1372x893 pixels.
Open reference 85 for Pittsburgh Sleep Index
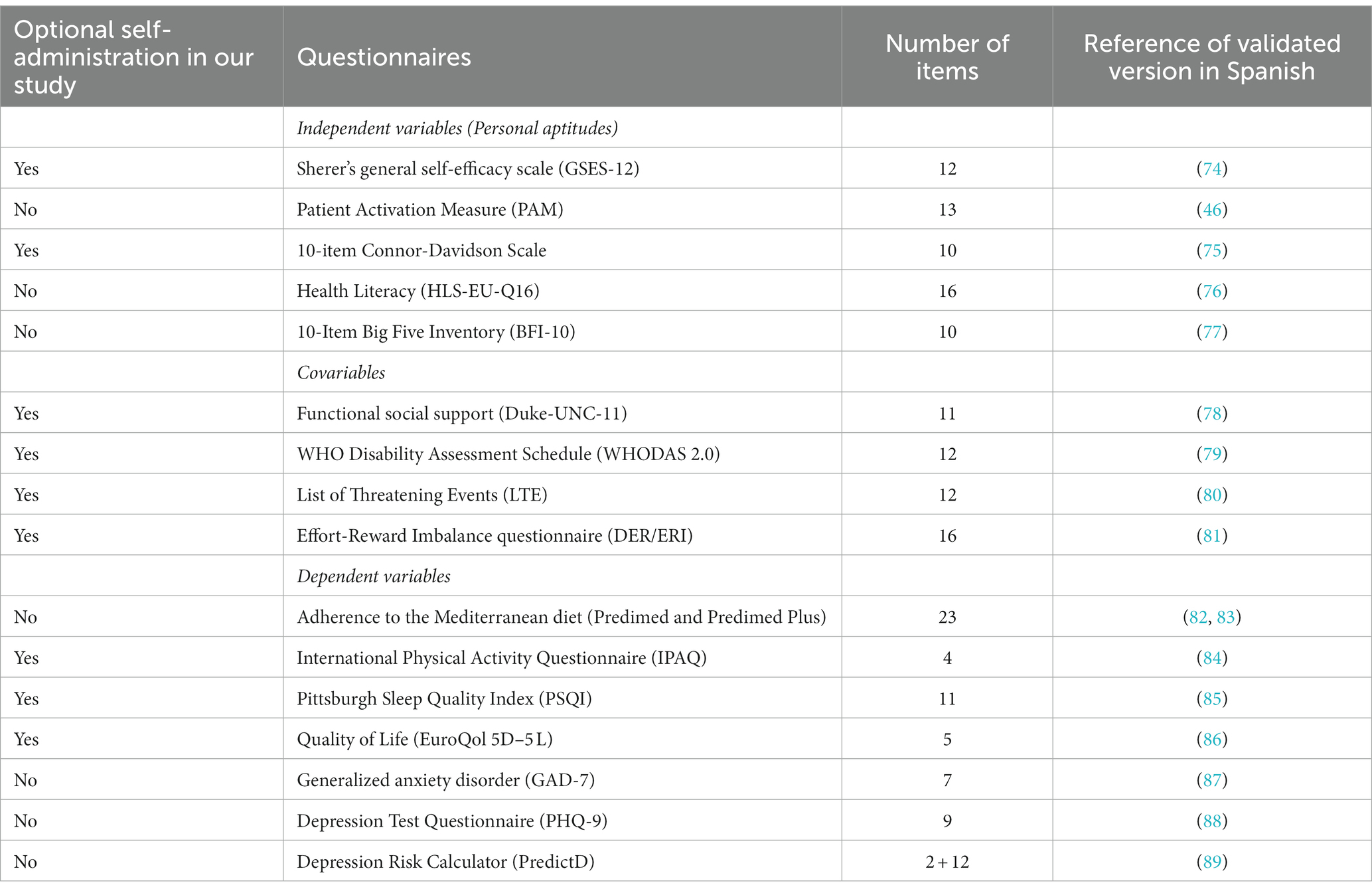tap(1212, 698)
